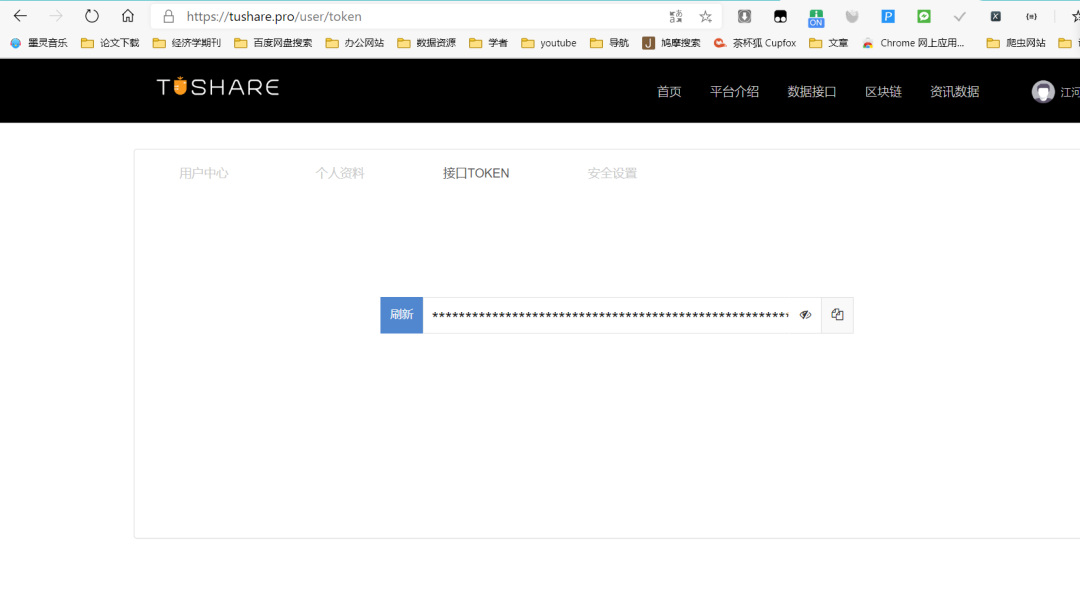This screenshot has width=1080, height=607.
Task: Click the address bar URL
Action: [274, 17]
